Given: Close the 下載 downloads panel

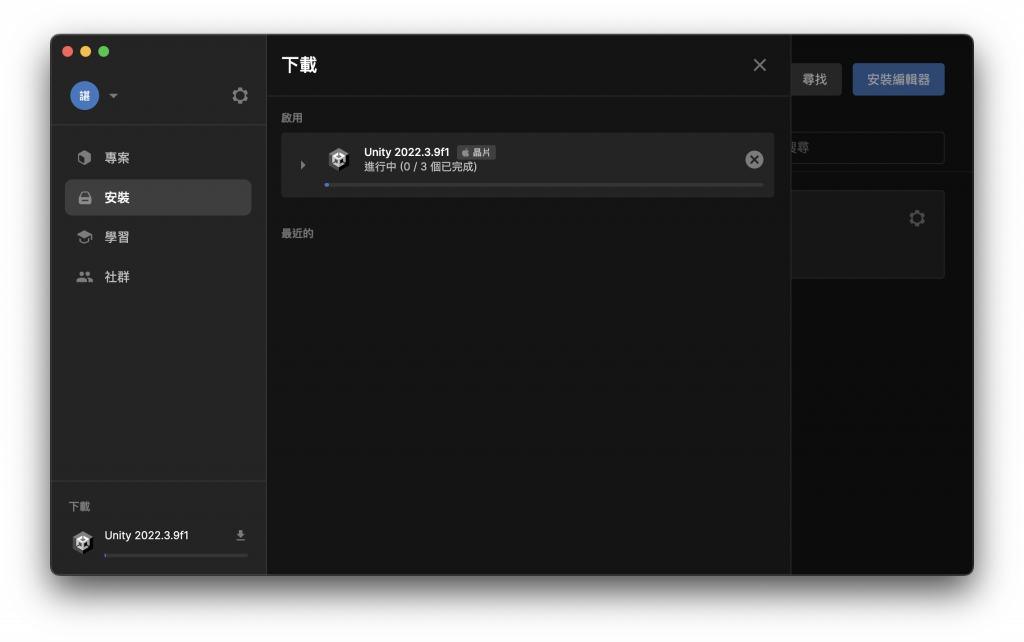Looking at the screenshot, I should (x=760, y=65).
